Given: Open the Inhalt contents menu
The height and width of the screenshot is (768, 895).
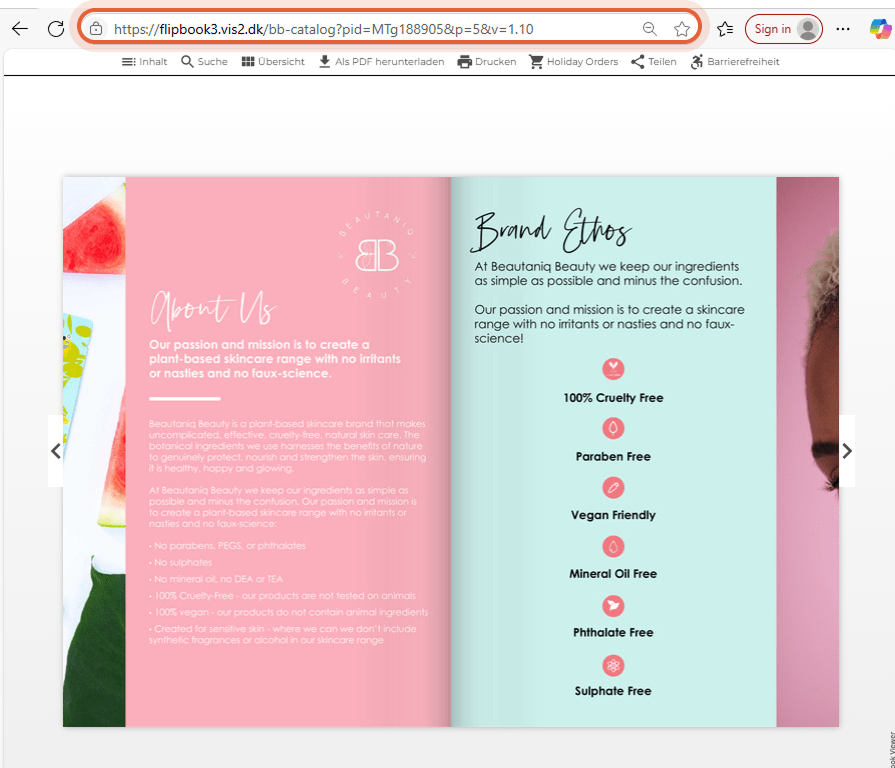Looking at the screenshot, I should pyautogui.click(x=144, y=62).
